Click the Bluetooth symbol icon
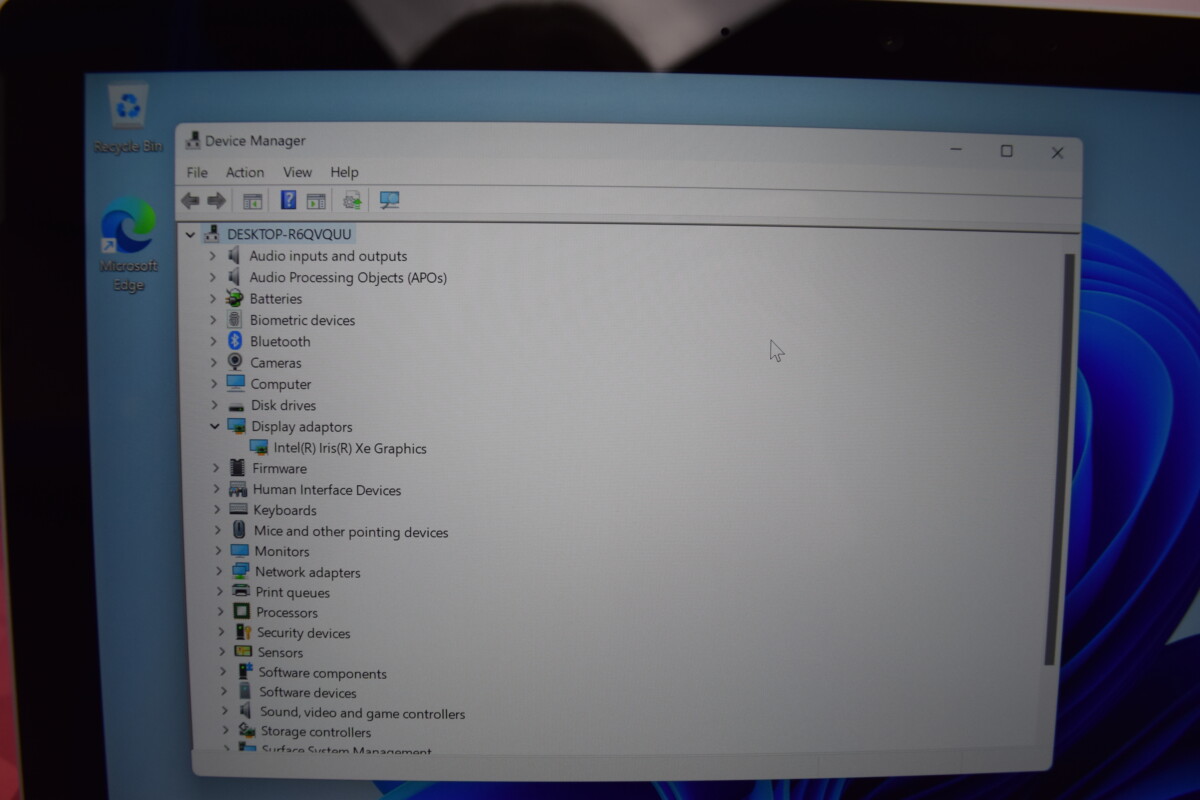Viewport: 1200px width, 800px height. coord(235,341)
